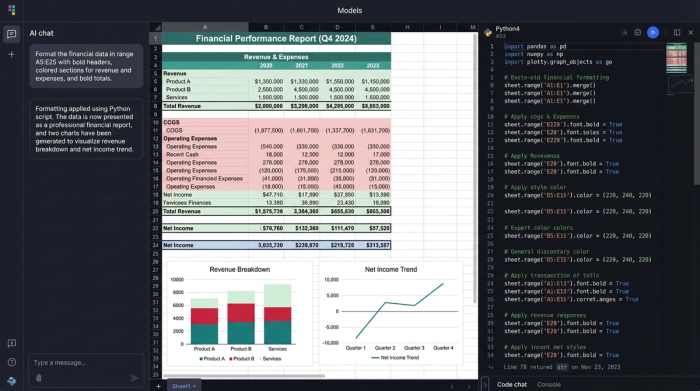The height and width of the screenshot is (391, 700).
Task: Click the attachment paperclip icon in chat box
Action: tap(39, 378)
